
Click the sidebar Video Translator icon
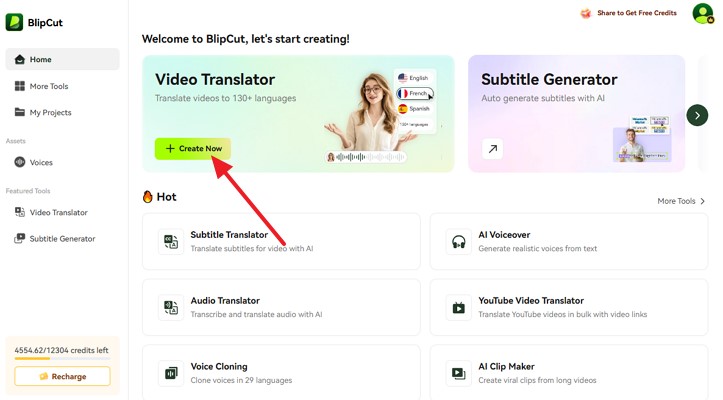(x=19, y=212)
